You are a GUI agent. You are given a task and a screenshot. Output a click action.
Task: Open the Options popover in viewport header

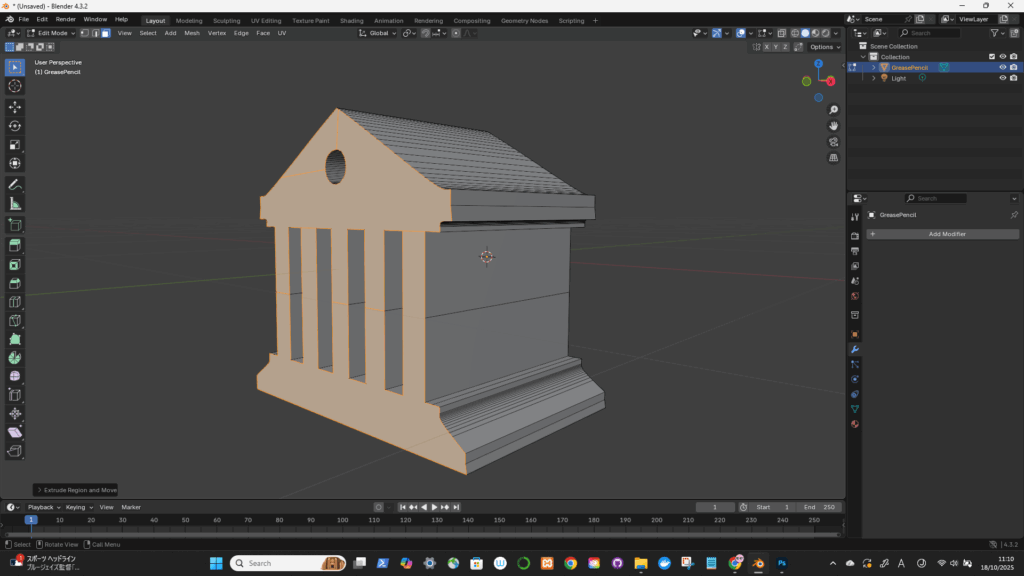coord(825,47)
